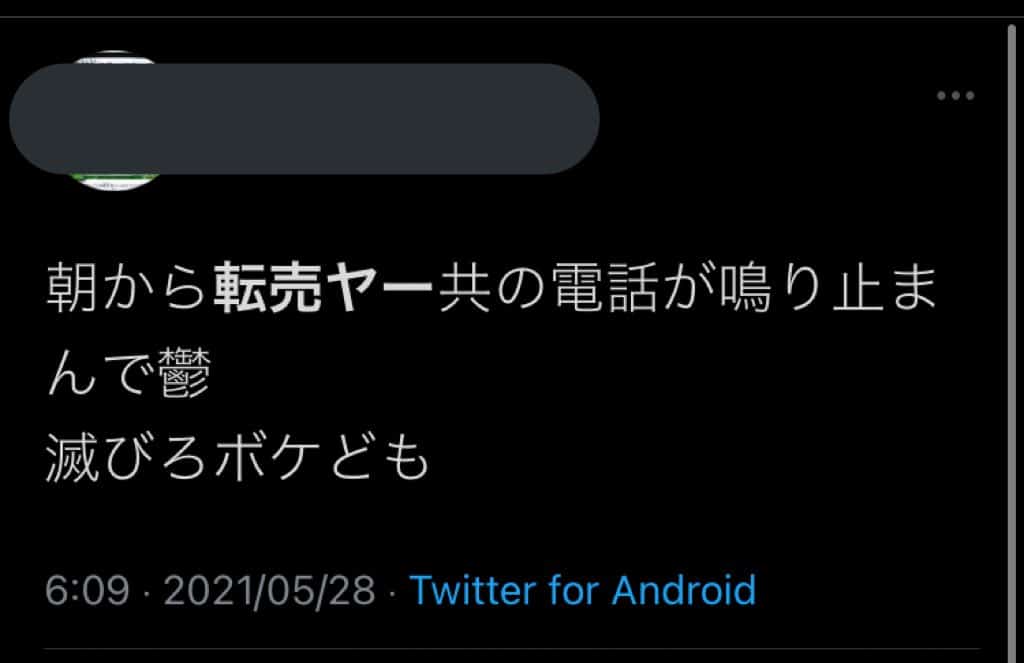Open the Twitter for Android source link
This screenshot has width=1024, height=663.
click(583, 590)
